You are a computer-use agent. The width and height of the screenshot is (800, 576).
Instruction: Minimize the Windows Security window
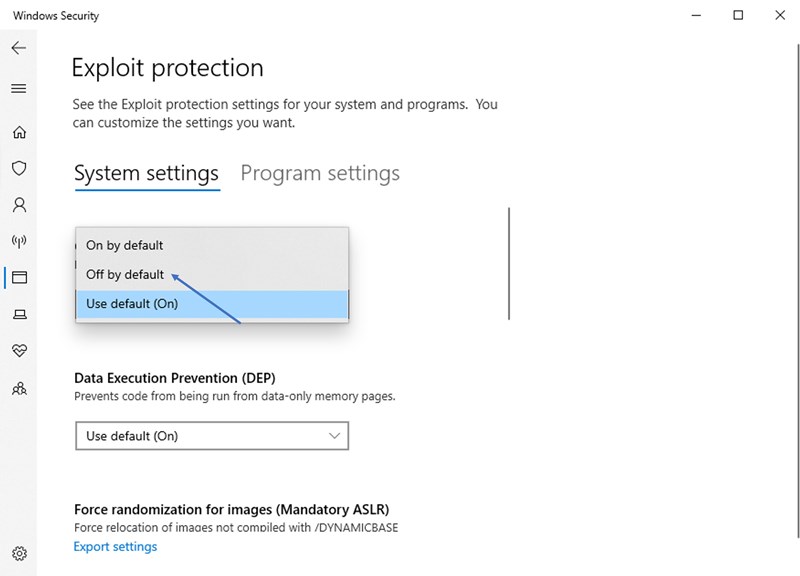click(x=696, y=15)
